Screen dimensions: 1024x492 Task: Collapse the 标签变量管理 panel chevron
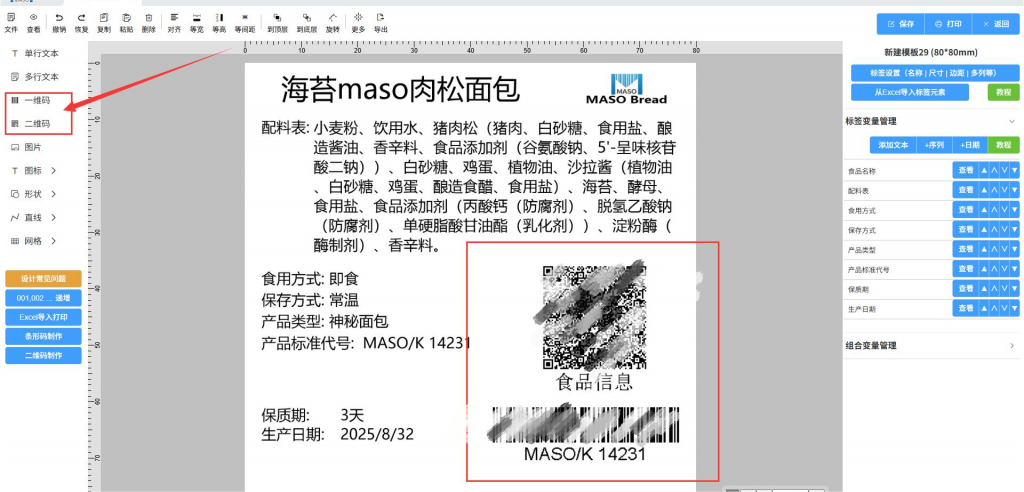(x=1012, y=121)
